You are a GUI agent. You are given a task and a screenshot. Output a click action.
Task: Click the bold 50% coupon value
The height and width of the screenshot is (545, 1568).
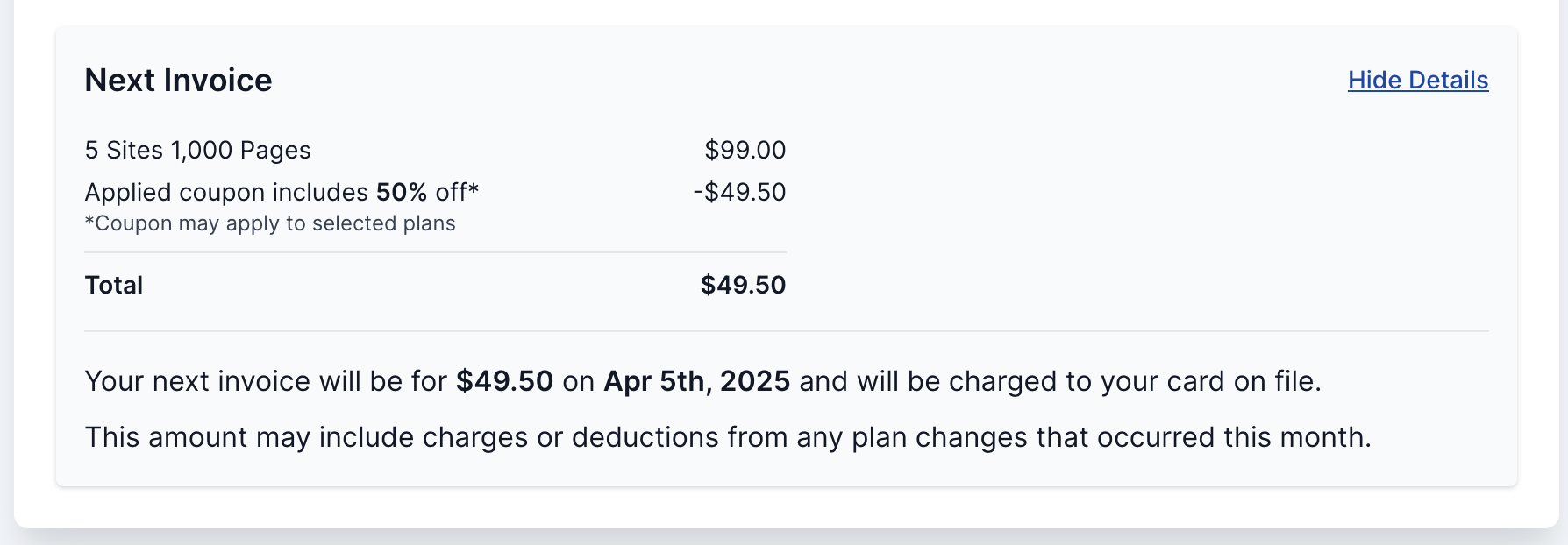tap(401, 192)
